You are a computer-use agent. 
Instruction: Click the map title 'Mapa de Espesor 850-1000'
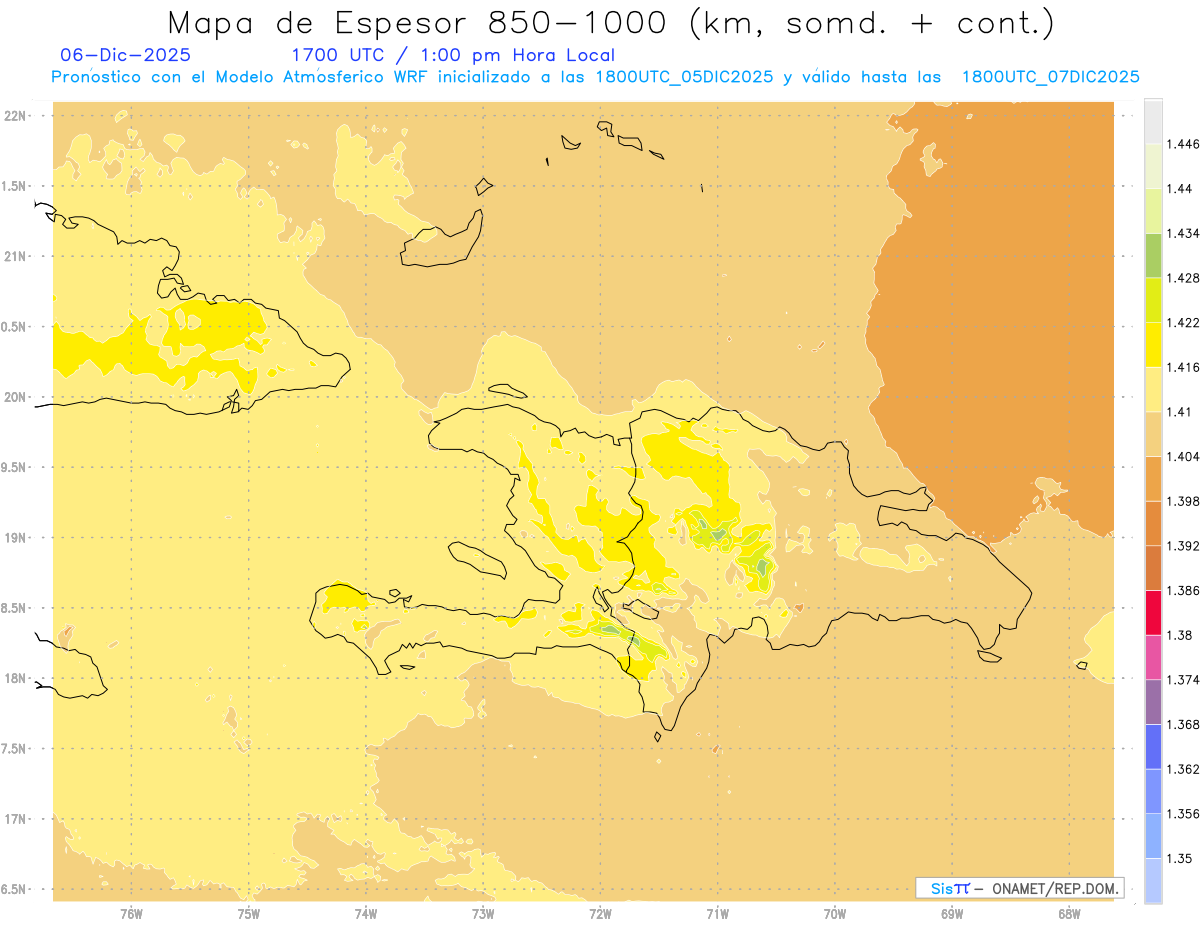pyautogui.click(x=419, y=22)
